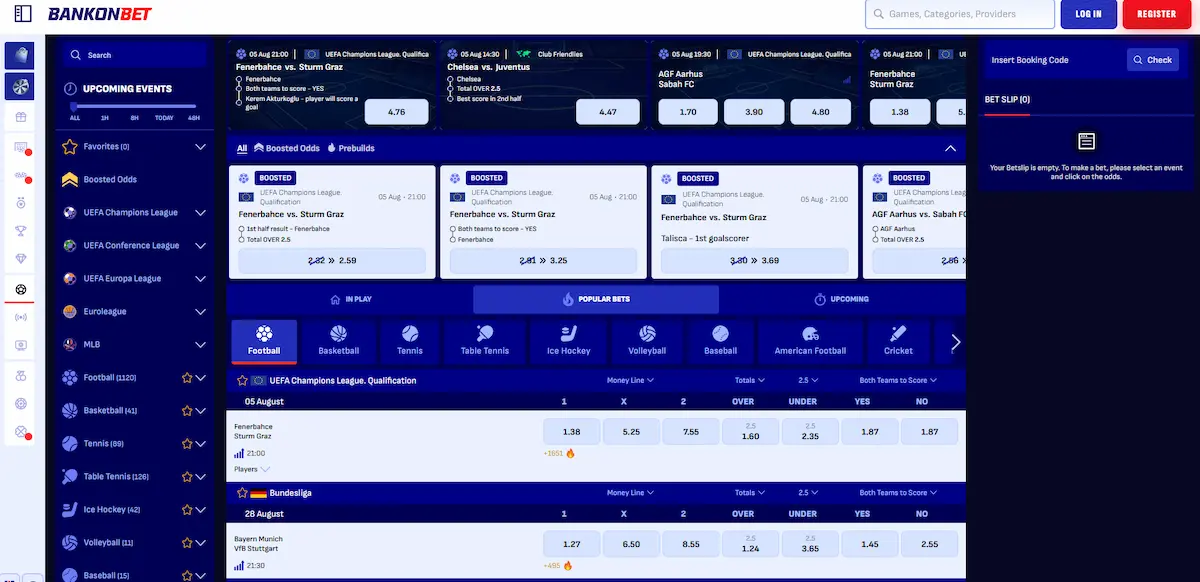This screenshot has height=582, width=1200.
Task: Favorite the Ice Hockey sport with its star
Action: point(187,510)
